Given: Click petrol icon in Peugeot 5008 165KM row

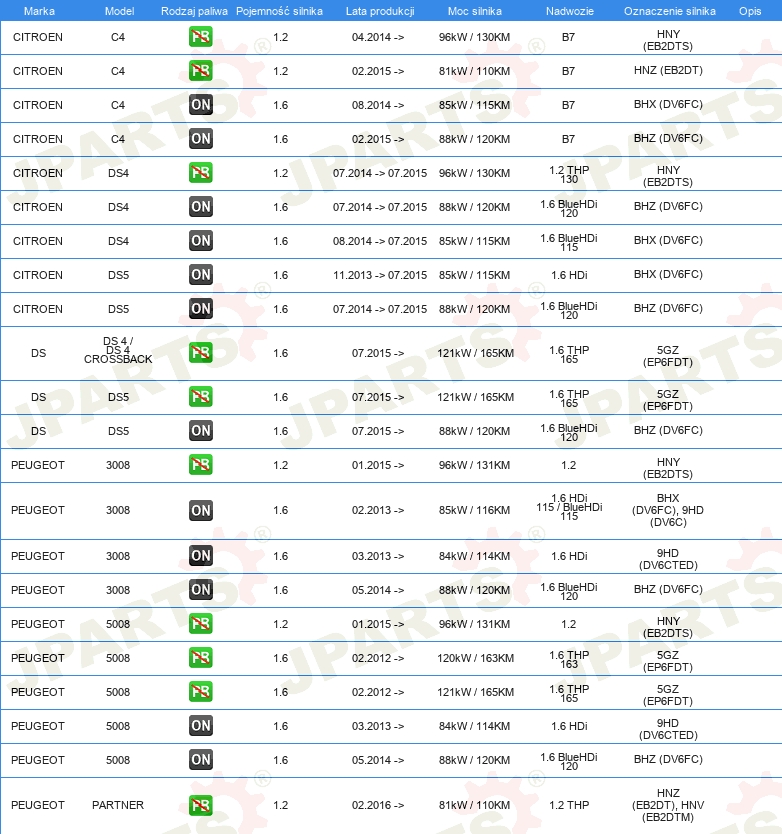Looking at the screenshot, I should point(201,692).
